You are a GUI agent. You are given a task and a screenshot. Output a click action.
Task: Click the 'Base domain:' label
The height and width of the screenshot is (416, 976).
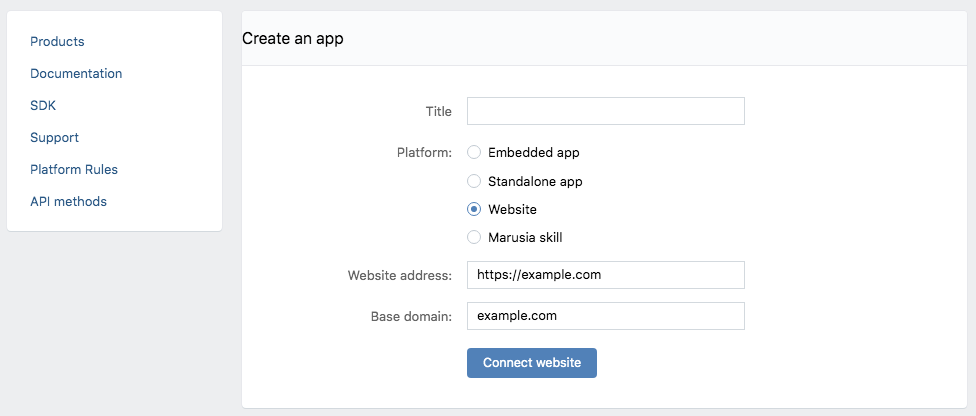pos(411,316)
